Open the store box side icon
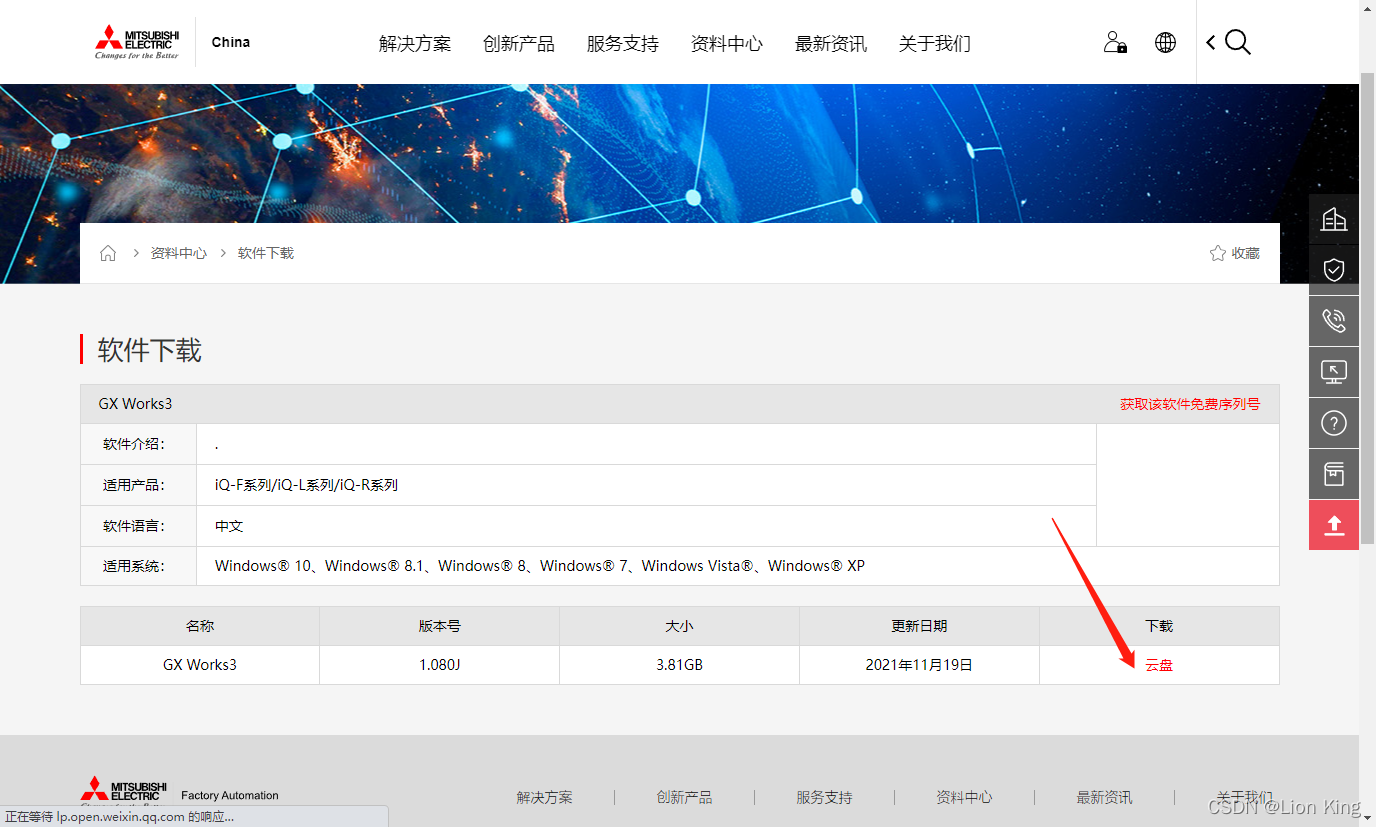Image resolution: width=1376 pixels, height=827 pixels. click(1334, 474)
